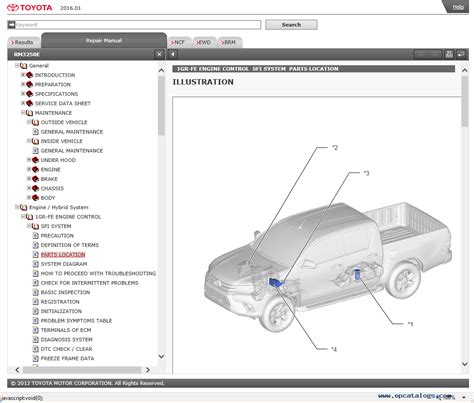474x403 pixels.
Task: Open TERMINALS OF ECM page
Action: [x=66, y=330]
